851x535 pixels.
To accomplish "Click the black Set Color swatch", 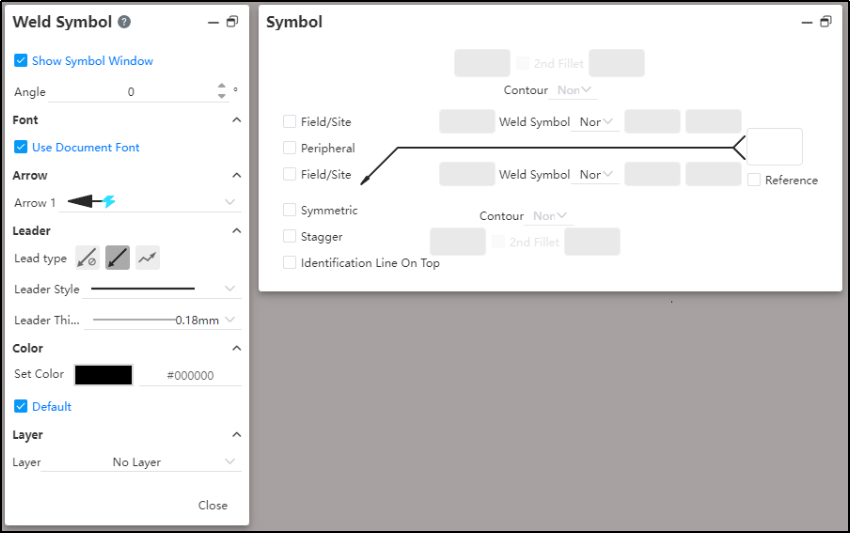I will (x=103, y=375).
